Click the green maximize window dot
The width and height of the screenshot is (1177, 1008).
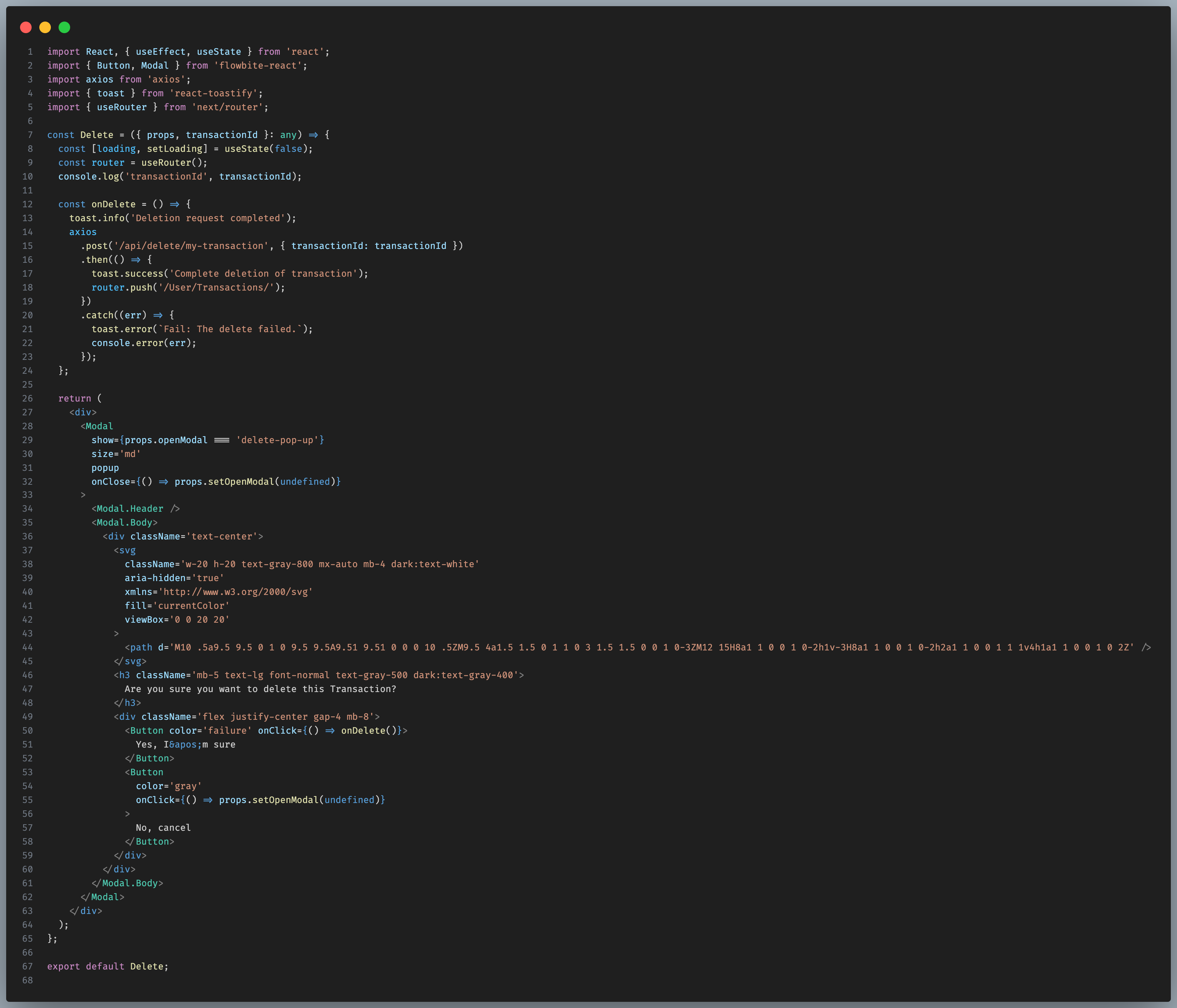click(x=64, y=27)
